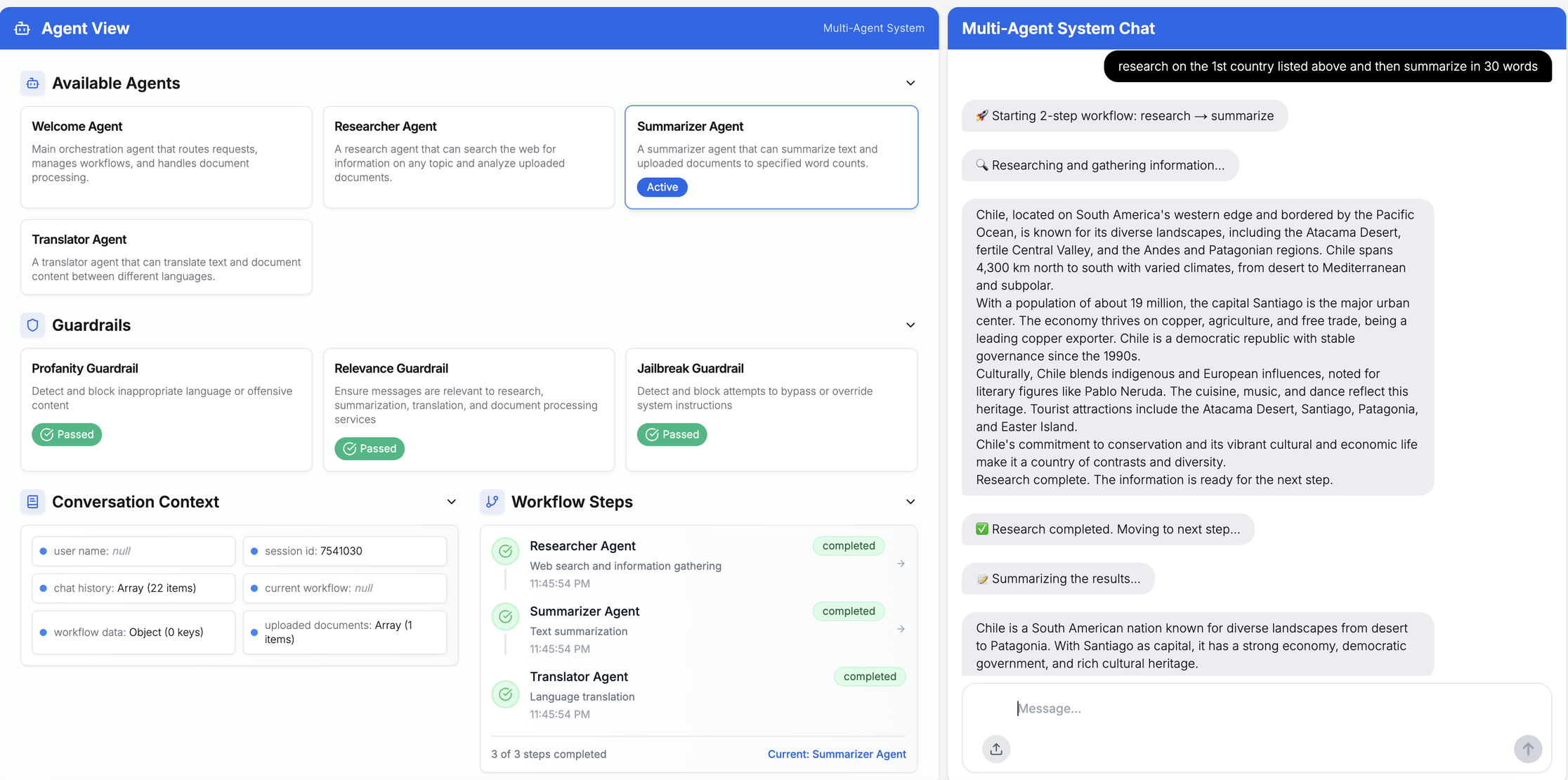Image resolution: width=1568 pixels, height=780 pixels.
Task: Open Summarizer Agent step arrow details
Action: 901,629
